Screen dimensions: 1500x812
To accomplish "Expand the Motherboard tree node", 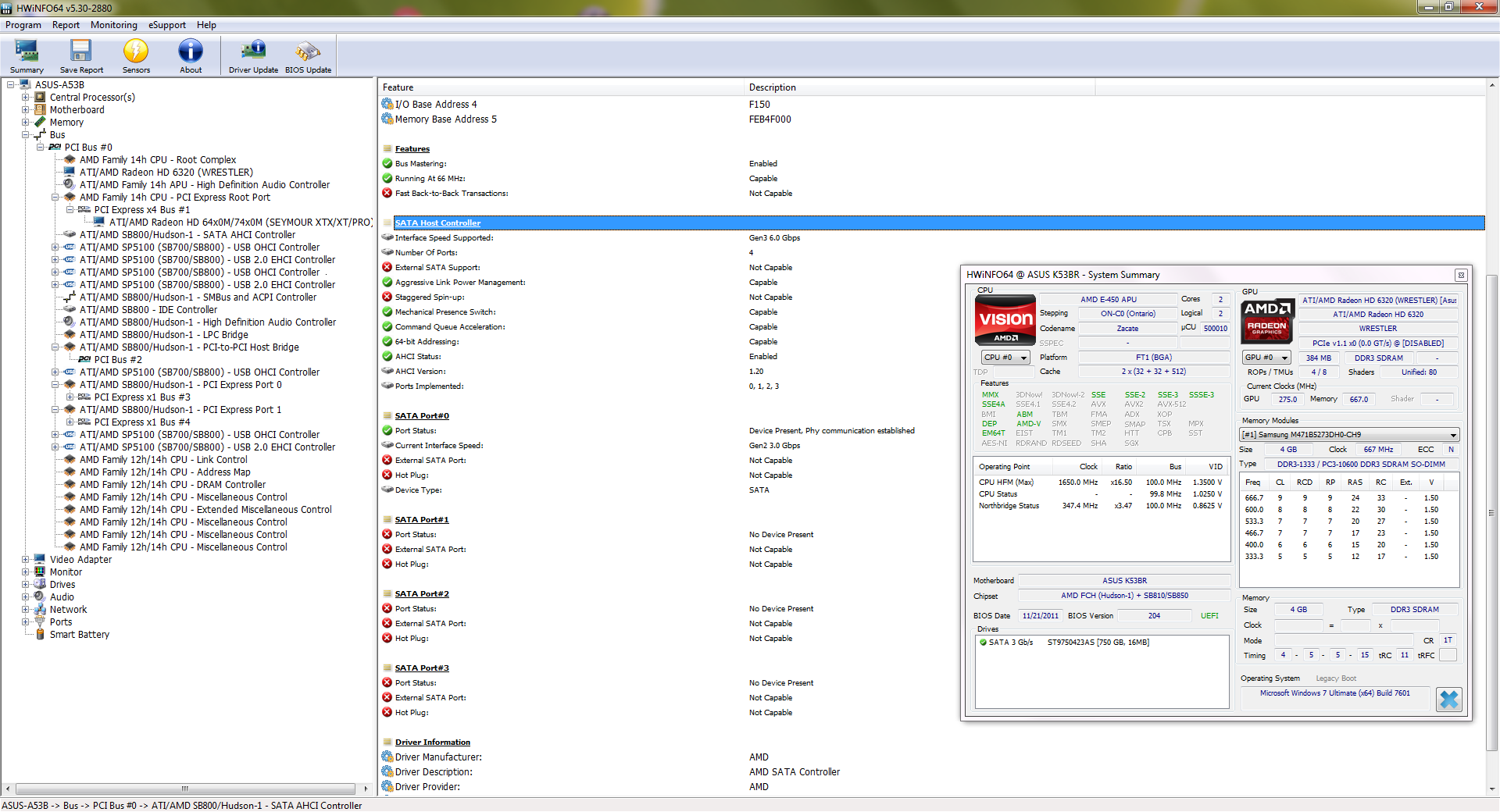I will pos(26,110).
